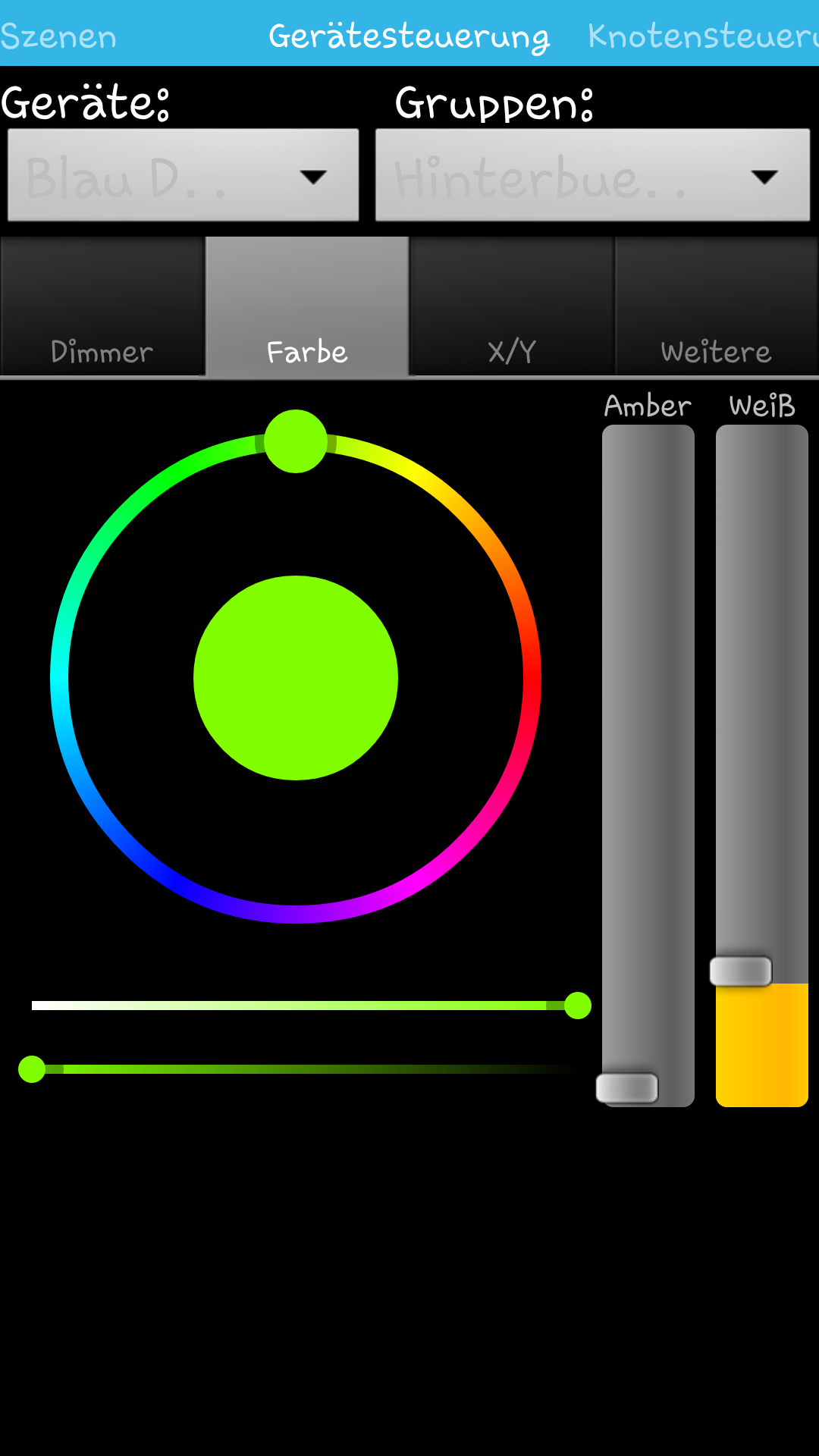The height and width of the screenshot is (1456, 819).
Task: Go to the Szenen page
Action: (59, 36)
